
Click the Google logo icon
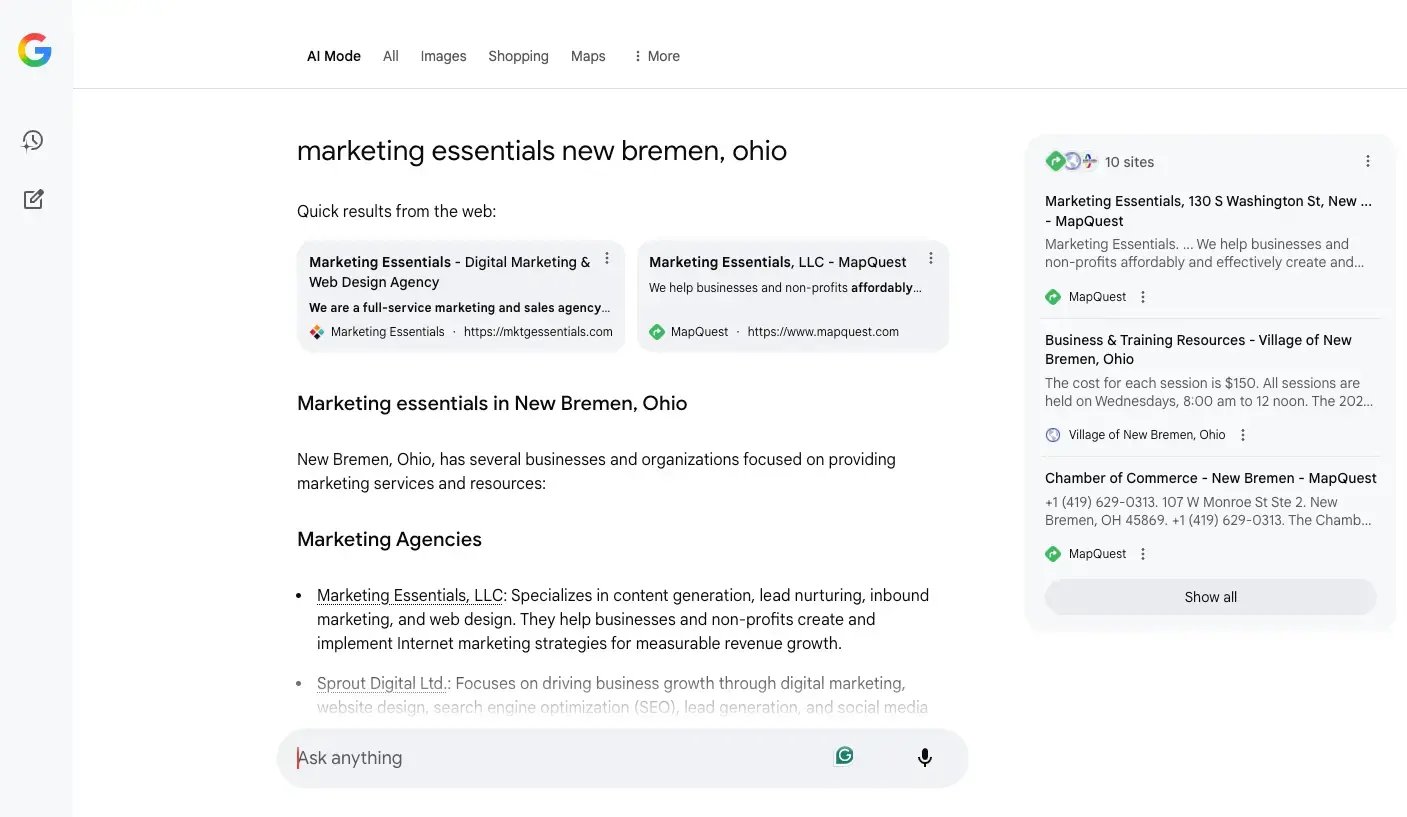pyautogui.click(x=35, y=50)
